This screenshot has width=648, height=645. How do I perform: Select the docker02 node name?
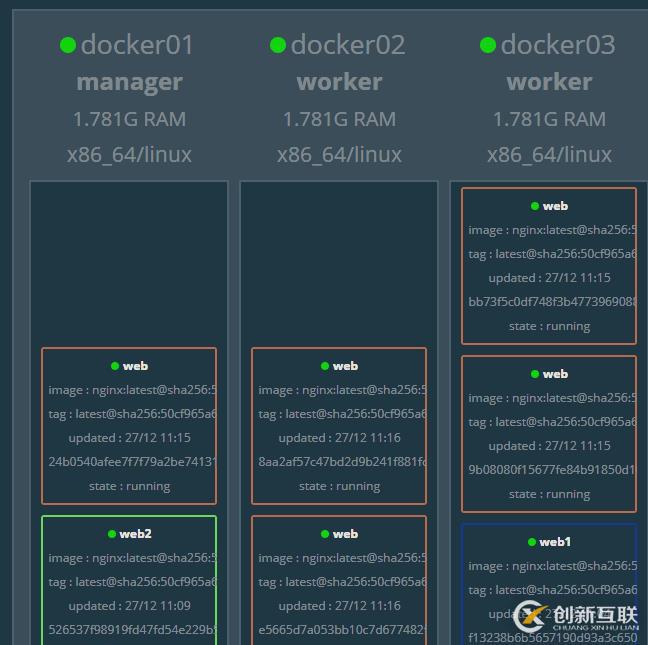[x=348, y=45]
